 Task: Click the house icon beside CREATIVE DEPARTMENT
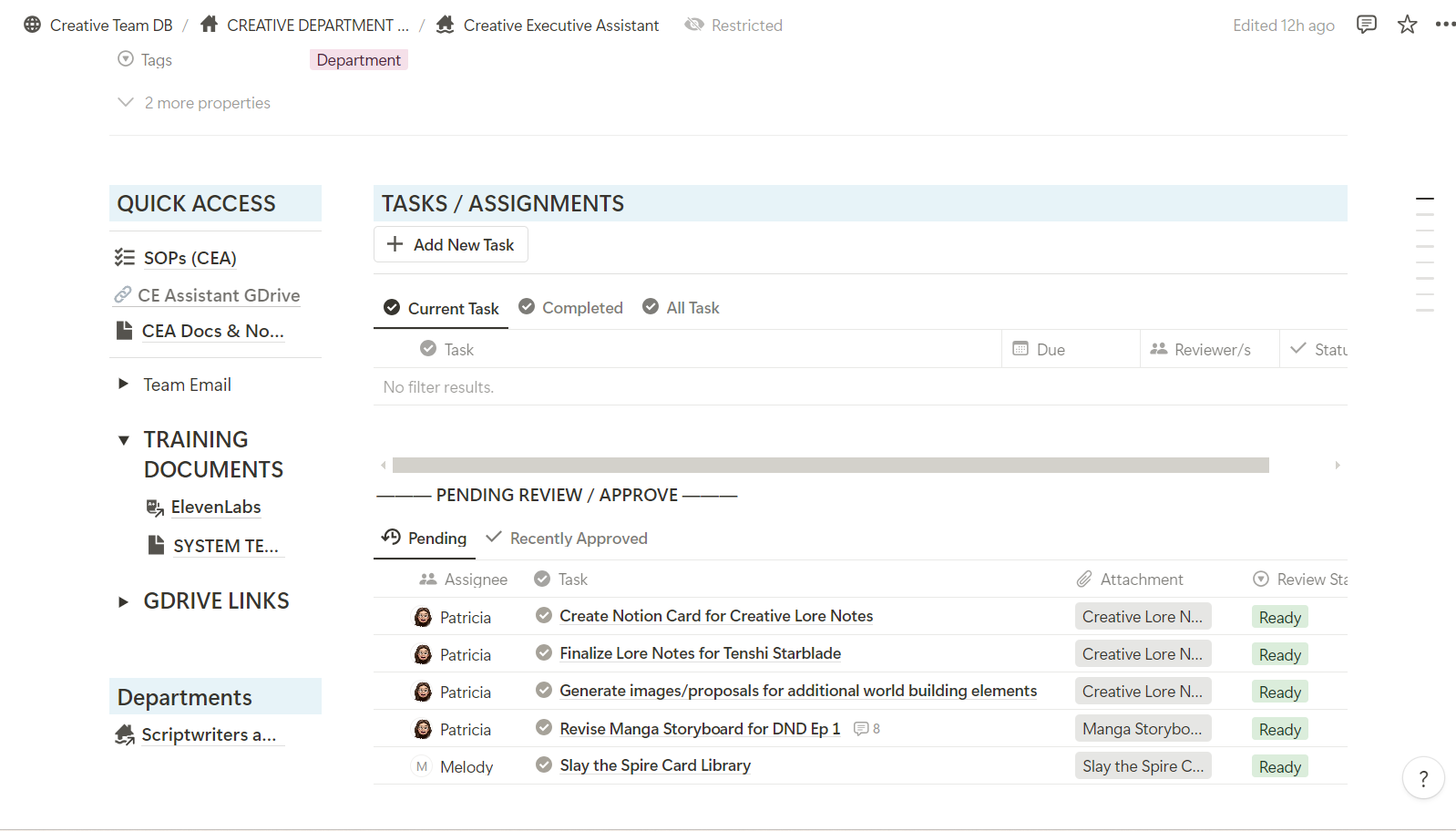[x=209, y=24]
